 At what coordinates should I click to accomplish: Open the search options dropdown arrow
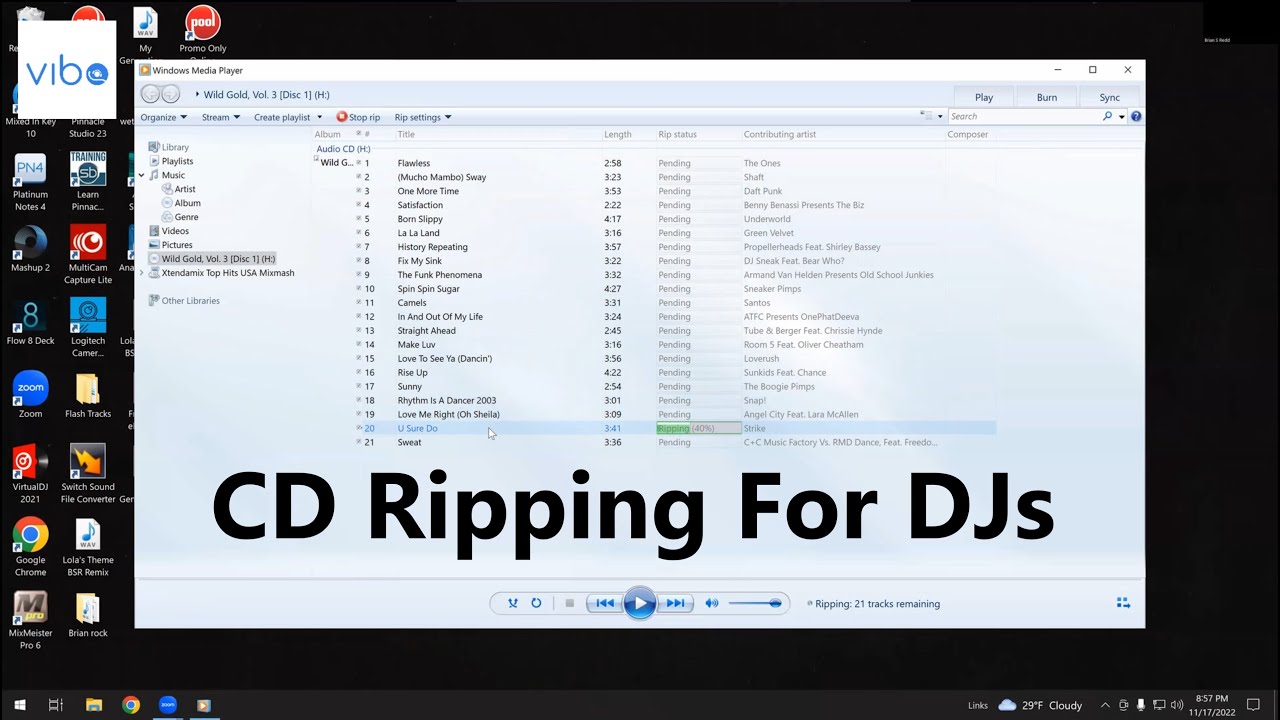(x=1122, y=117)
